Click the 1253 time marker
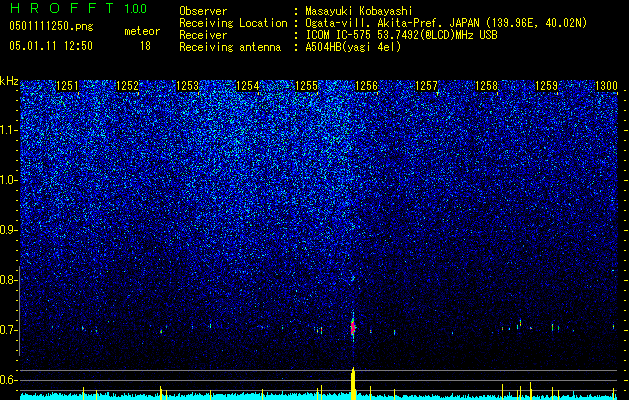 [x=187, y=86]
